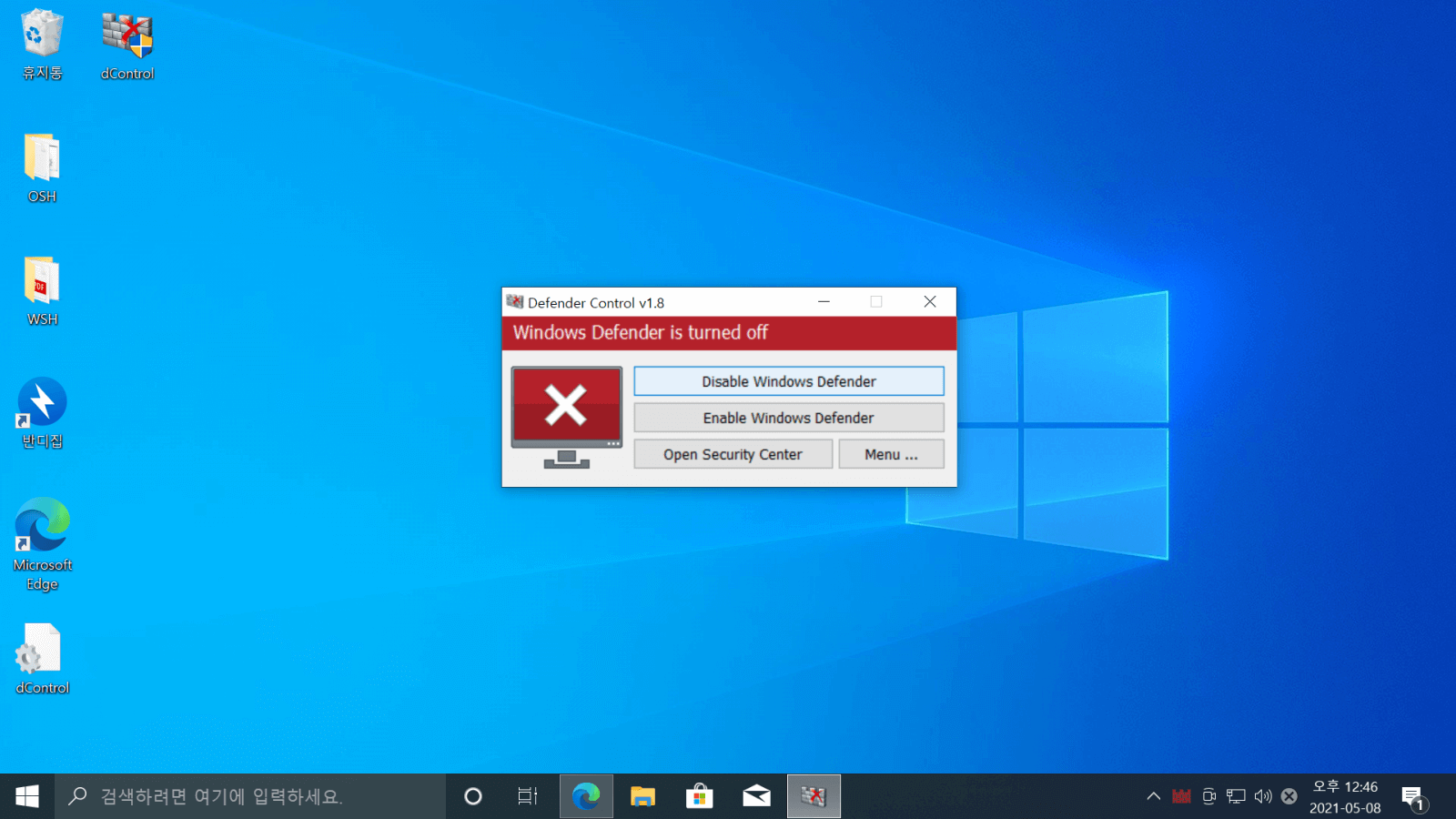Open the clock and date flyout
The height and width of the screenshot is (819, 1456).
coord(1345,796)
